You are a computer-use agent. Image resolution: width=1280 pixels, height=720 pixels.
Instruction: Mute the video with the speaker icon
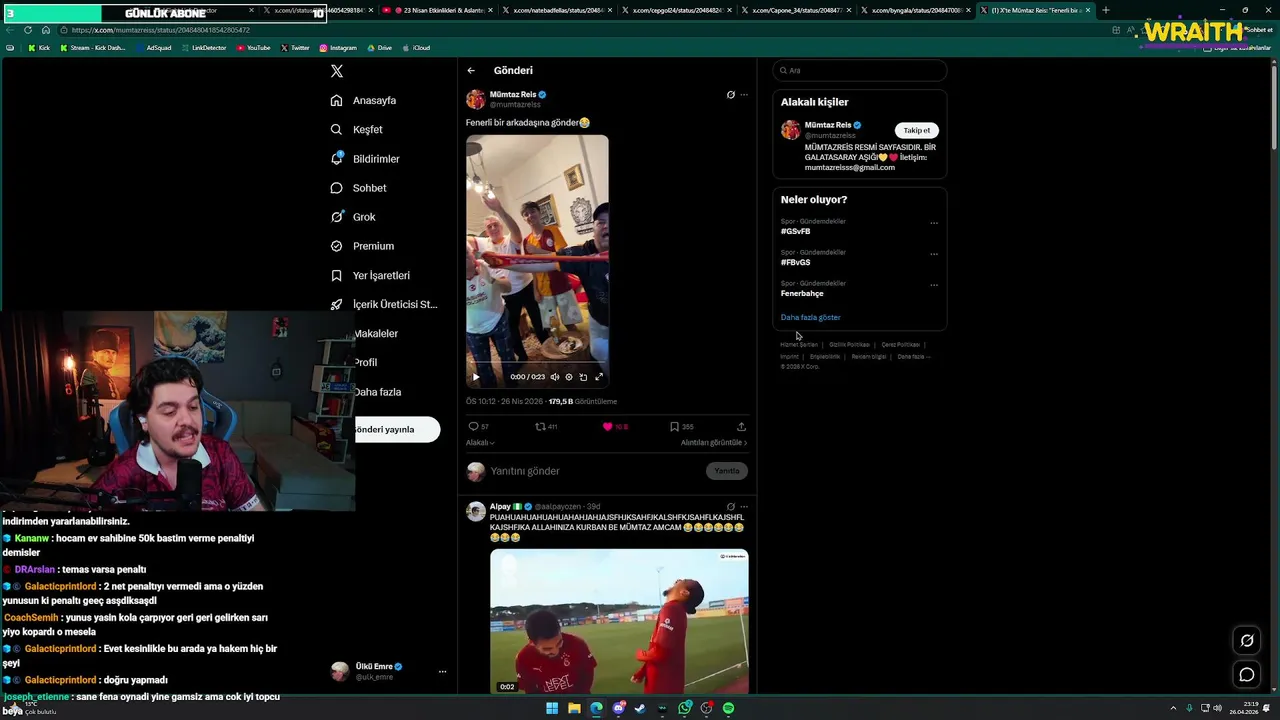pos(555,377)
